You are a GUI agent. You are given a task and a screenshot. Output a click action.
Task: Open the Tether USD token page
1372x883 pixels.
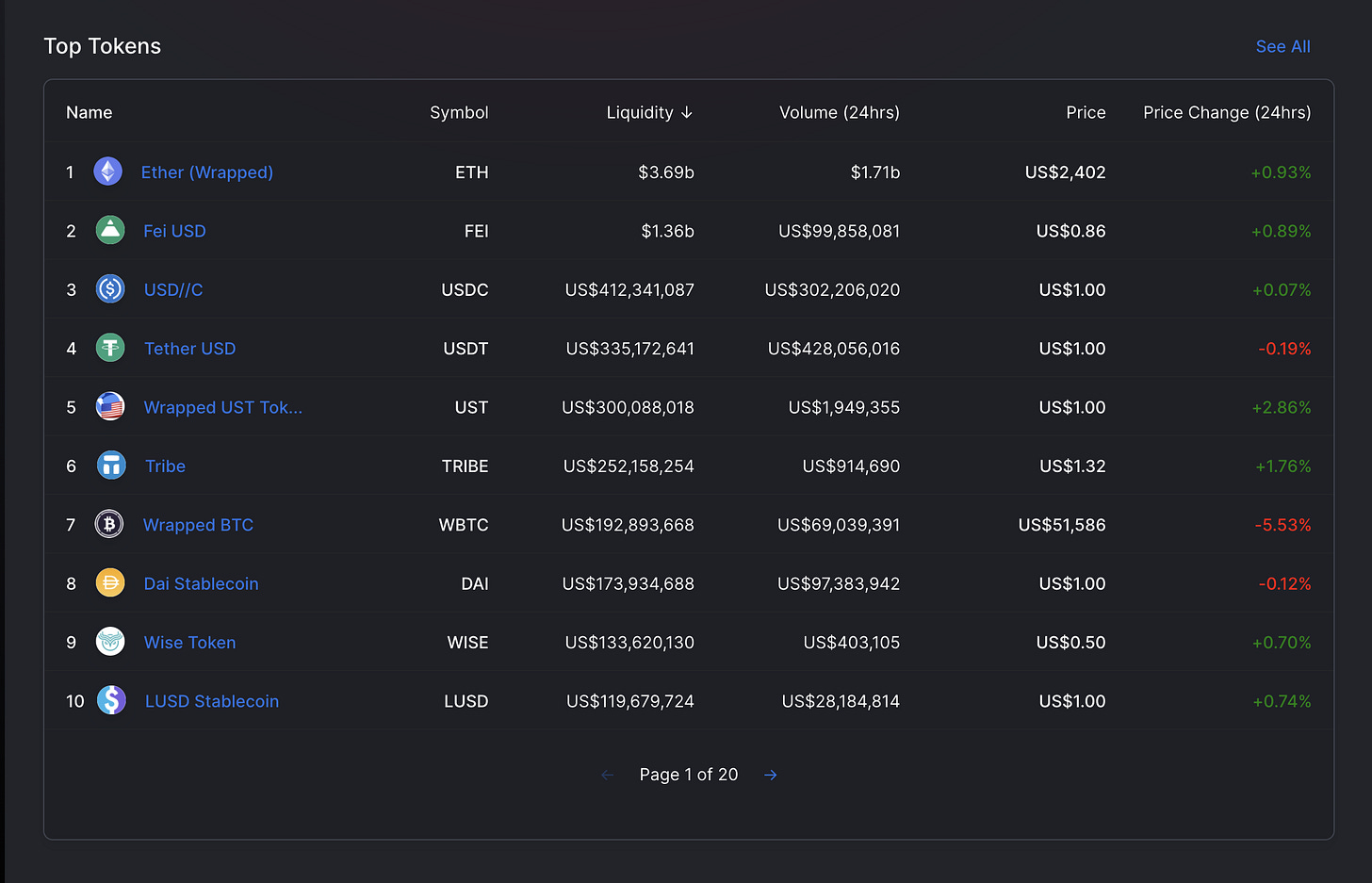tap(189, 349)
